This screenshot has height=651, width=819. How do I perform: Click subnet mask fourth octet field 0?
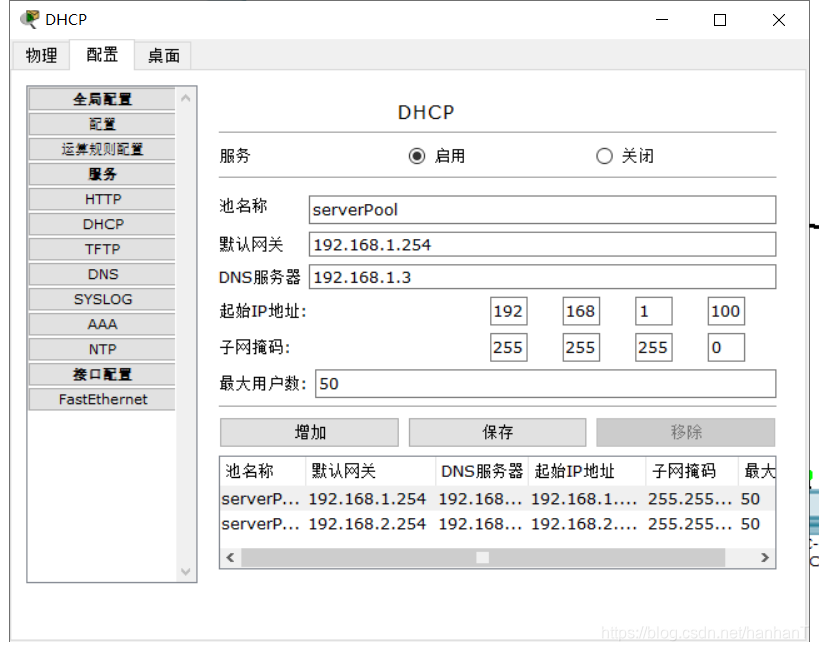click(726, 347)
